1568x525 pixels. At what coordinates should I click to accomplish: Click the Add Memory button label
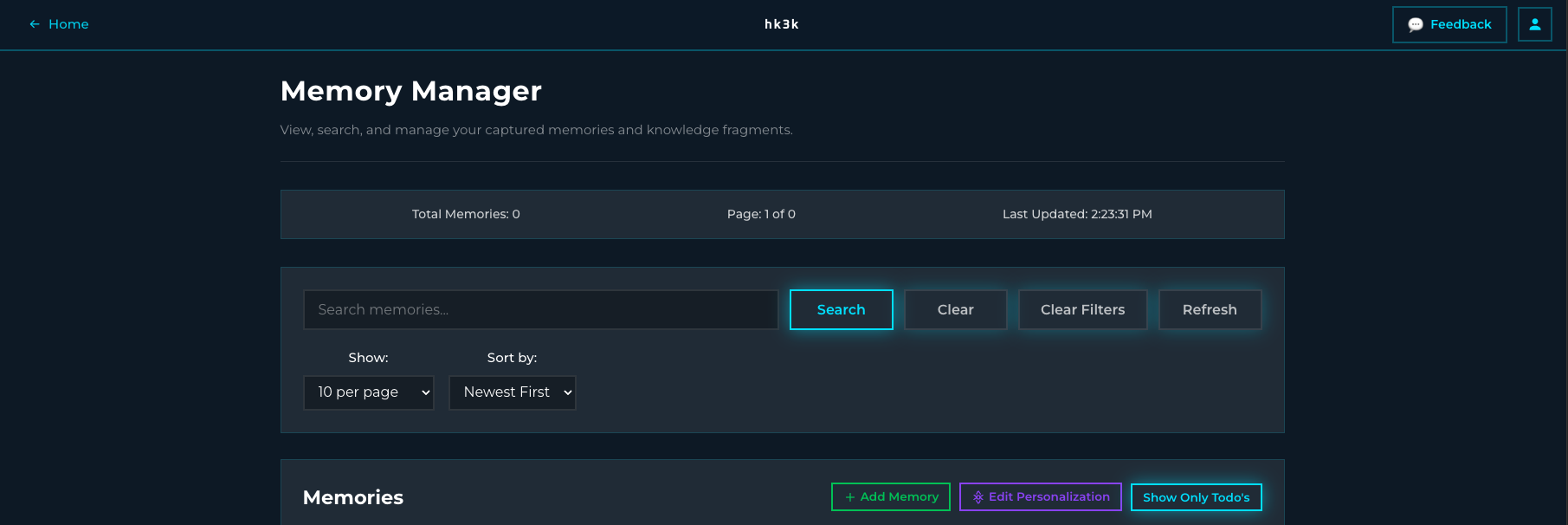(x=899, y=497)
